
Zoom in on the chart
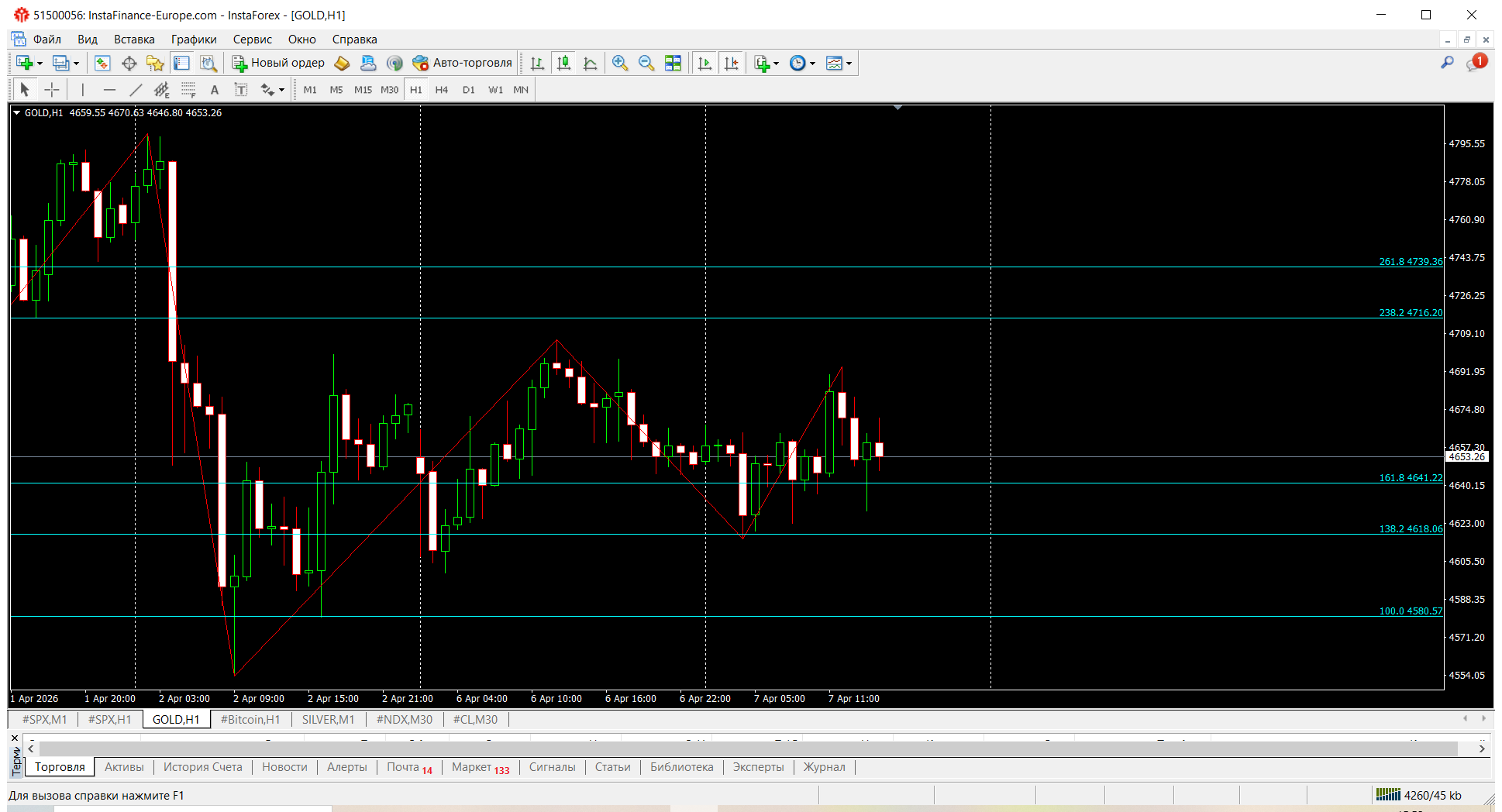coord(619,64)
